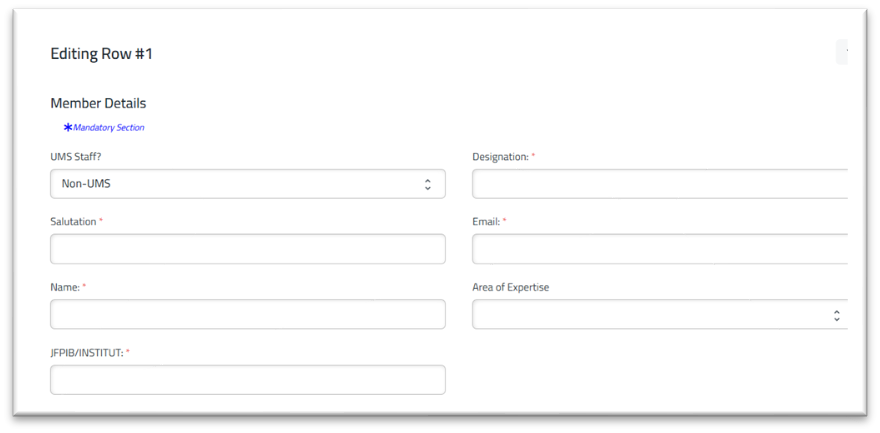The image size is (880, 433).
Task: Focus the Designation text field
Action: (x=659, y=184)
